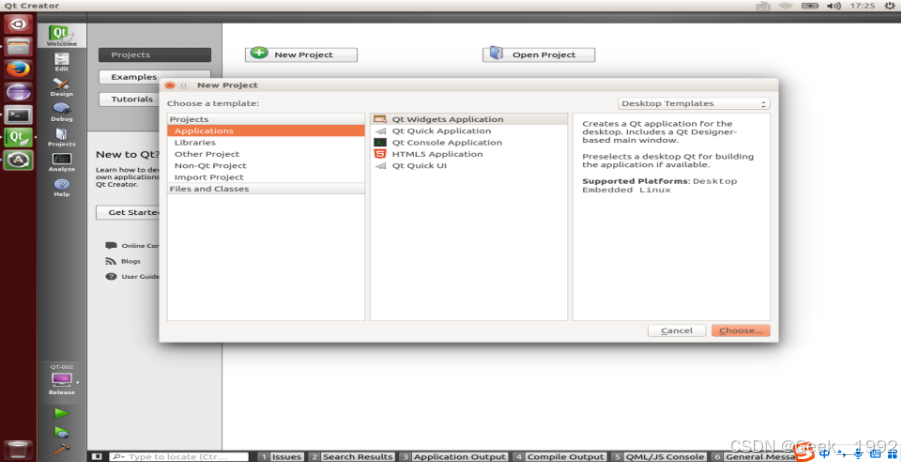Toggle the sidebar button in status bar

(x=97, y=456)
